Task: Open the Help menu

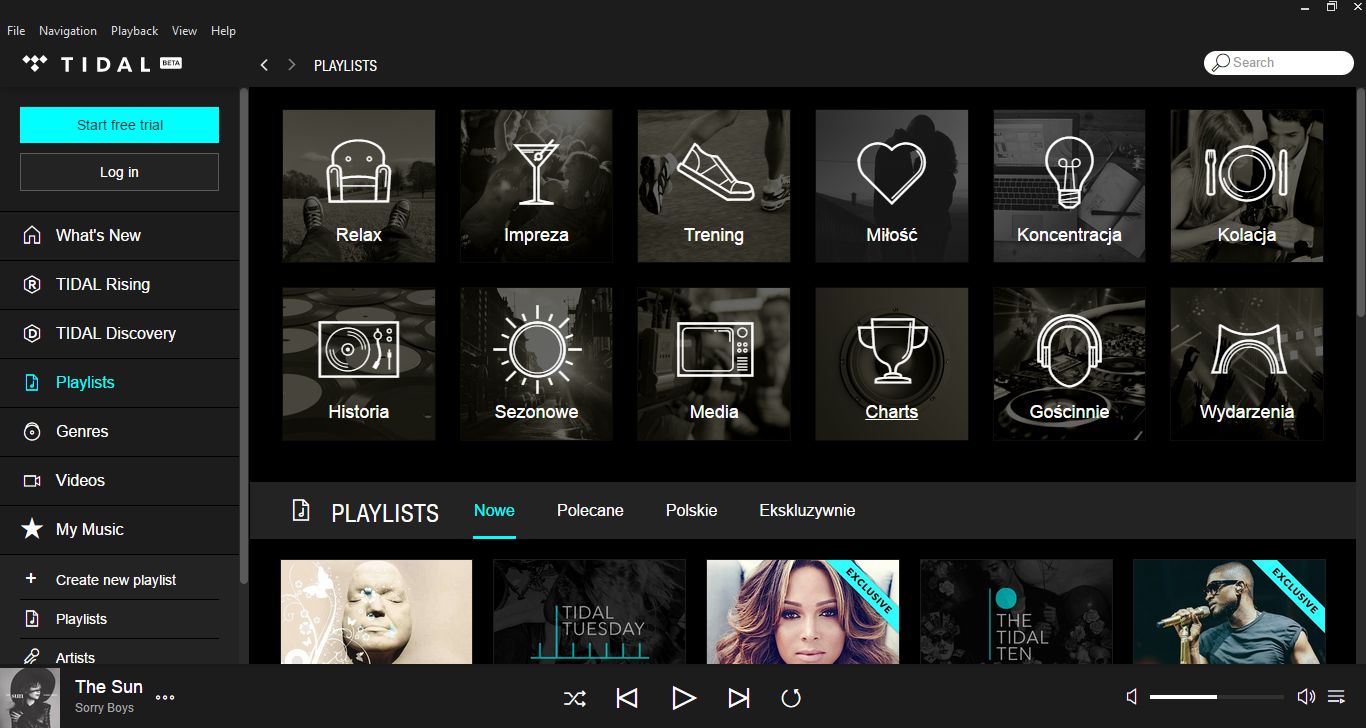Action: tap(223, 31)
